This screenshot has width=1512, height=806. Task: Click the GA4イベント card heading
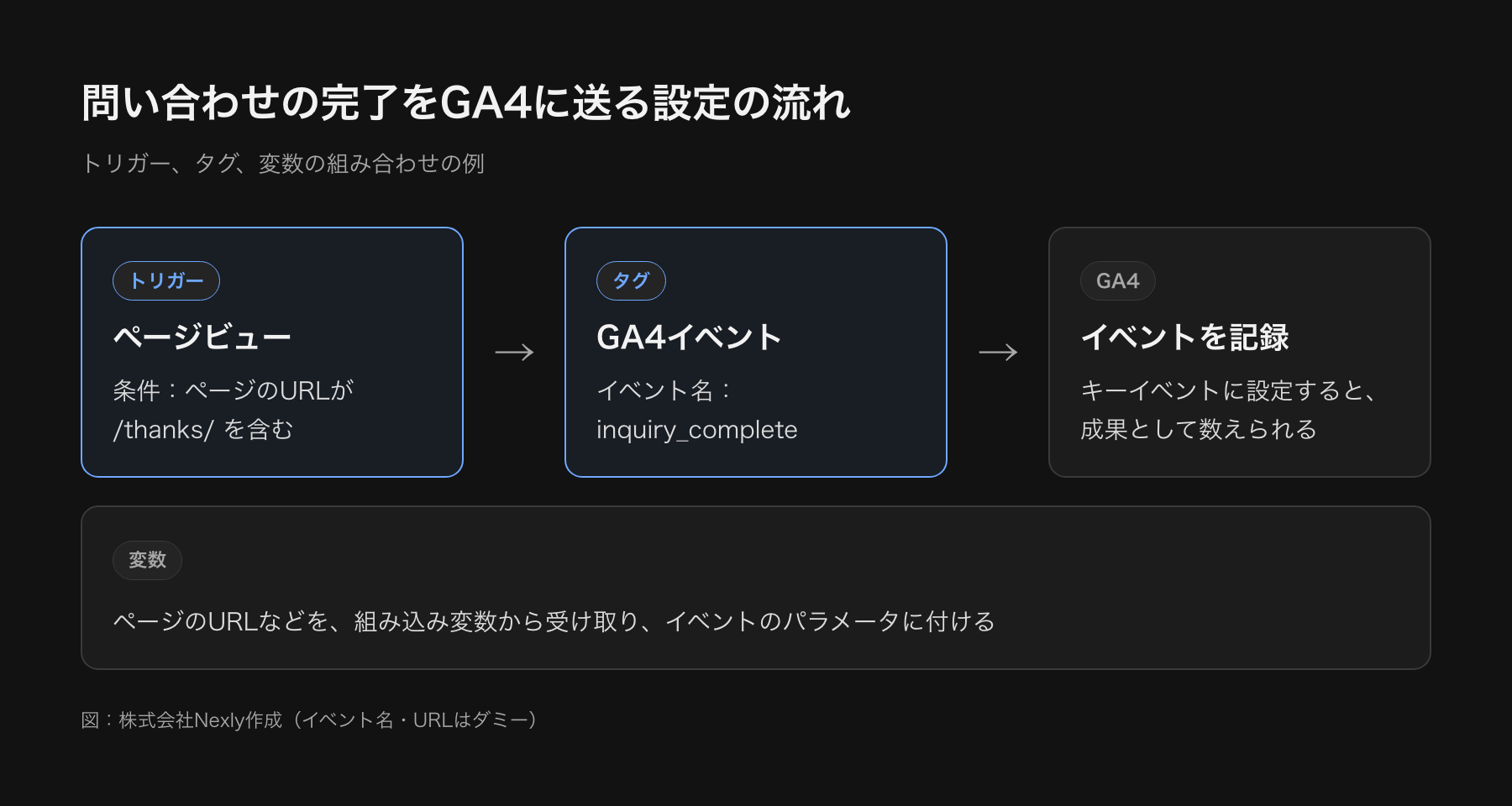click(690, 338)
